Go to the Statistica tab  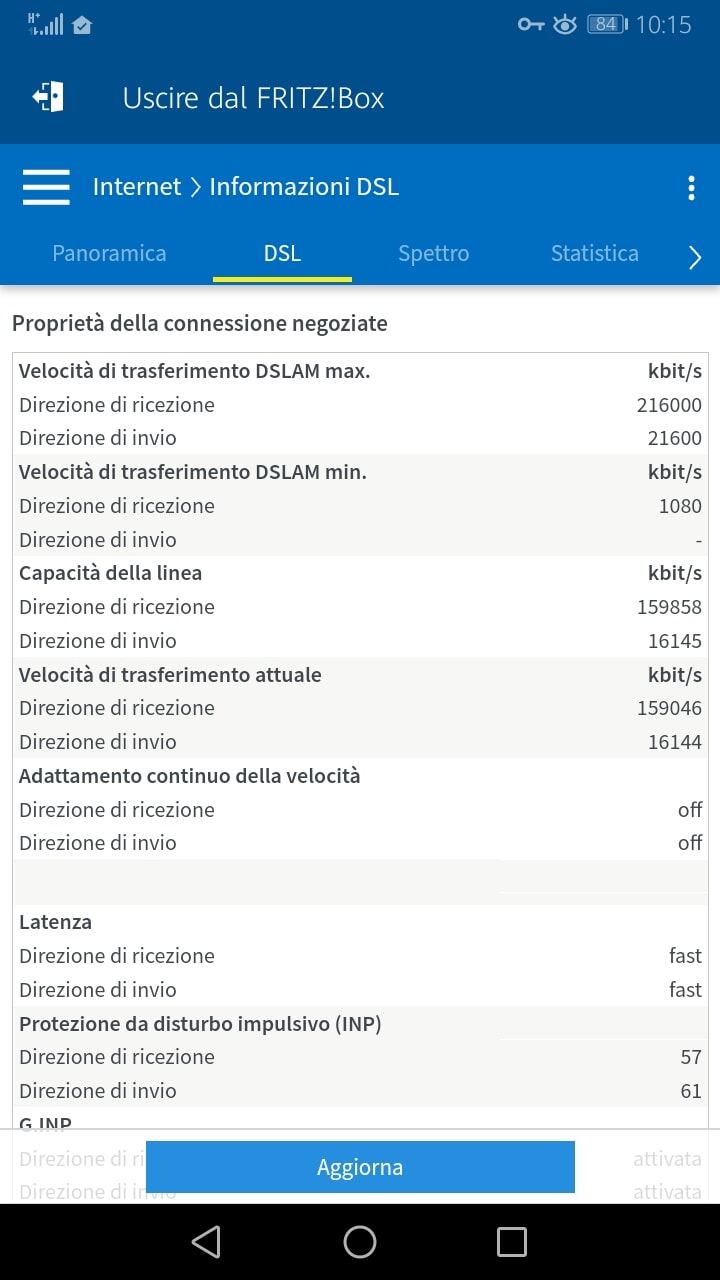594,254
